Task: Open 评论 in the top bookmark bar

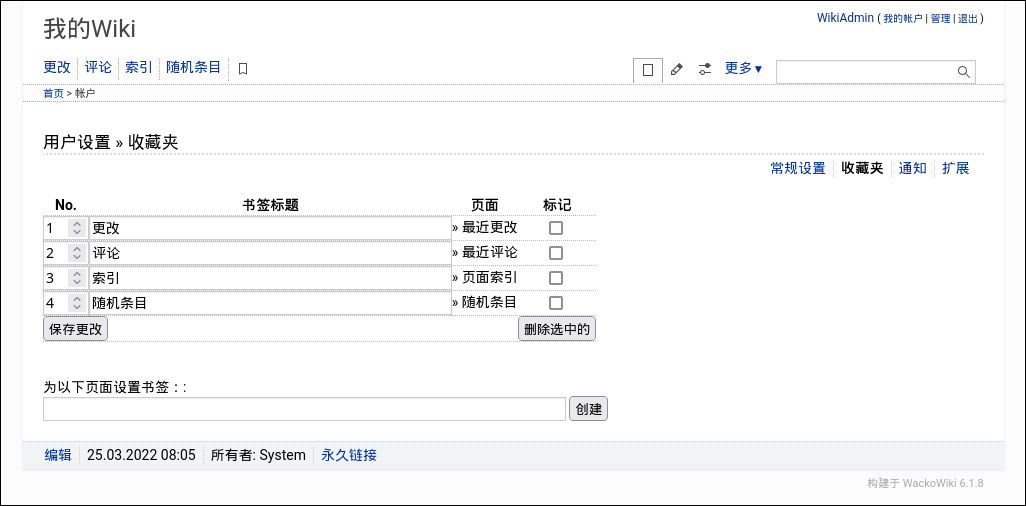Action: pyautogui.click(x=98, y=67)
